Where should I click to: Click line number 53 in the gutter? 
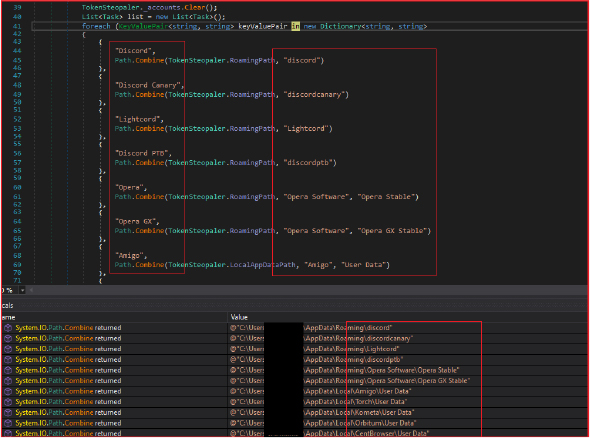coord(17,129)
